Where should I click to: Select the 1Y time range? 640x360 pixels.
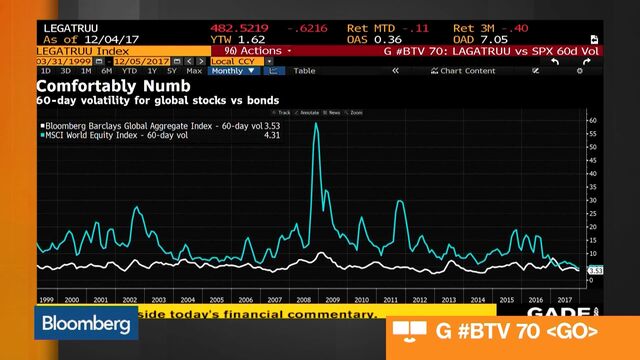152,71
